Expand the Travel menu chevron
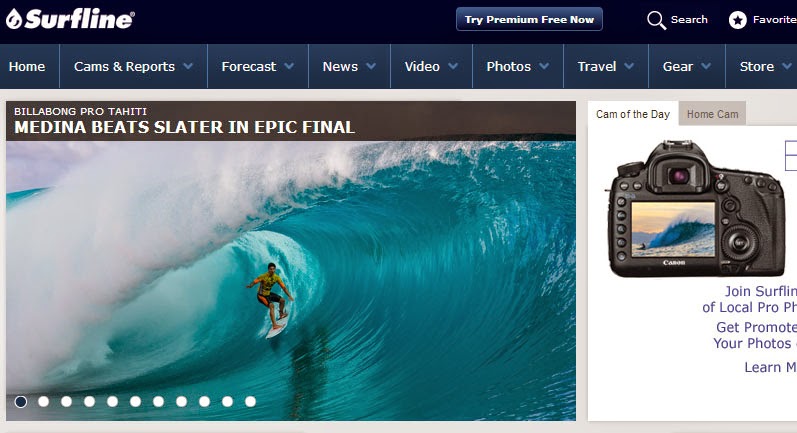 [629, 66]
